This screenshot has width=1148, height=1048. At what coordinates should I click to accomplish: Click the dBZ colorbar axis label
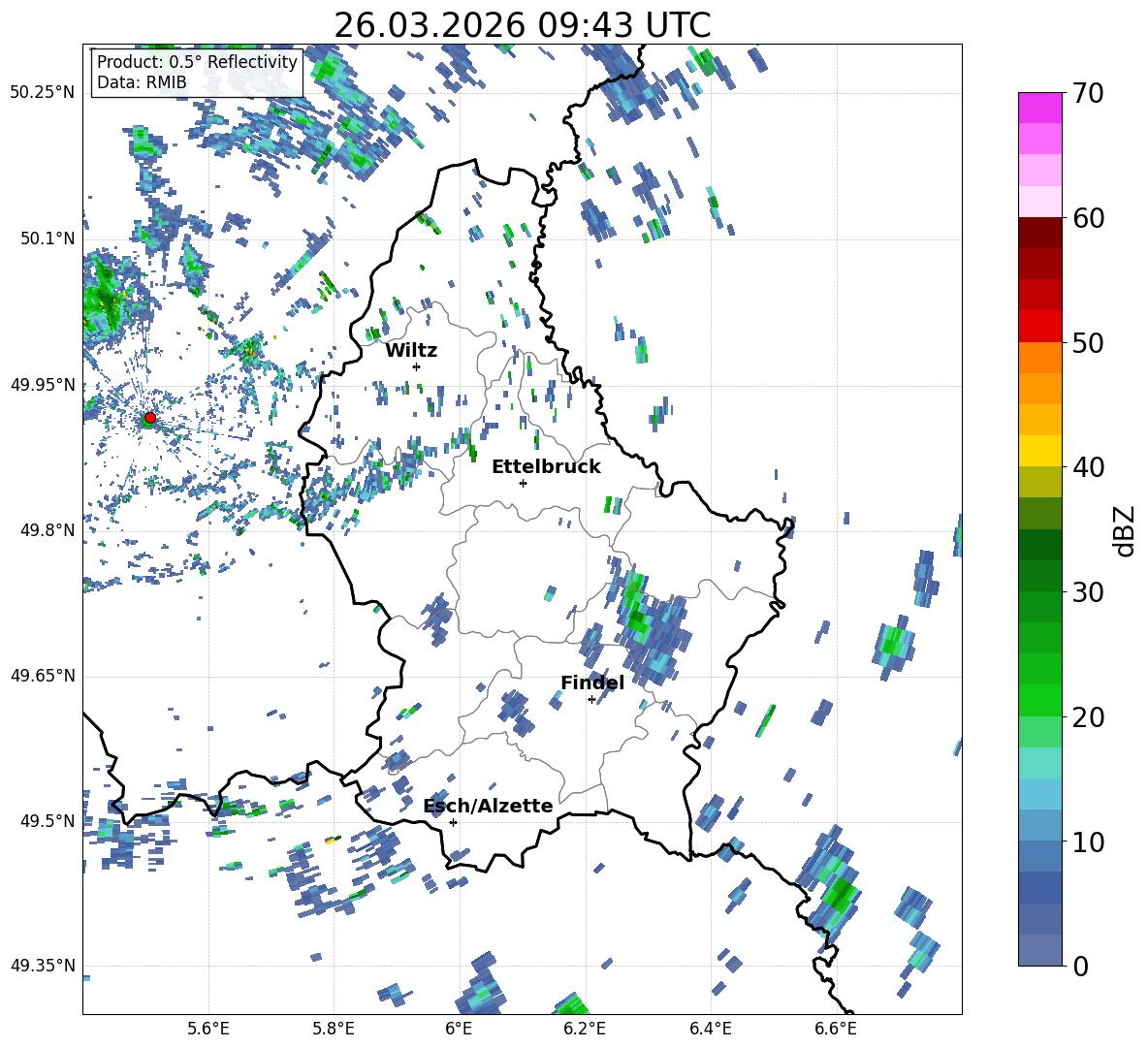(x=1126, y=530)
